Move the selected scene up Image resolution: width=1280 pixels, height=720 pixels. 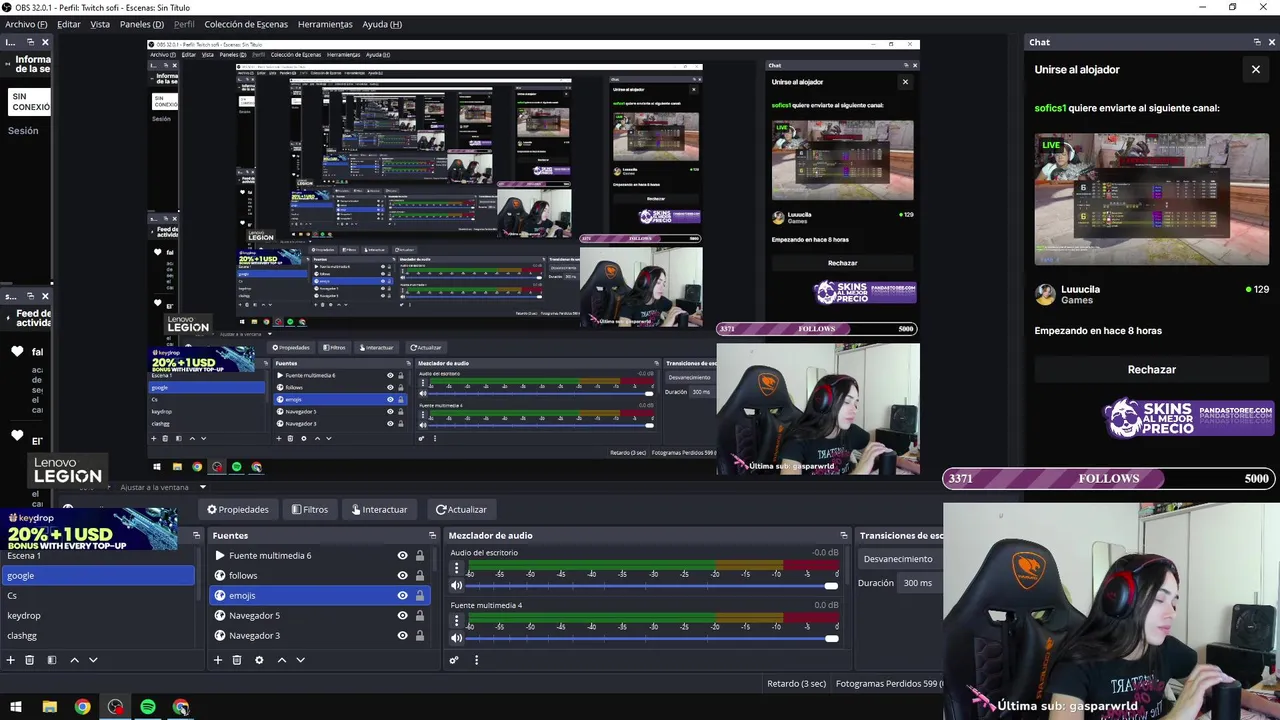(x=74, y=660)
